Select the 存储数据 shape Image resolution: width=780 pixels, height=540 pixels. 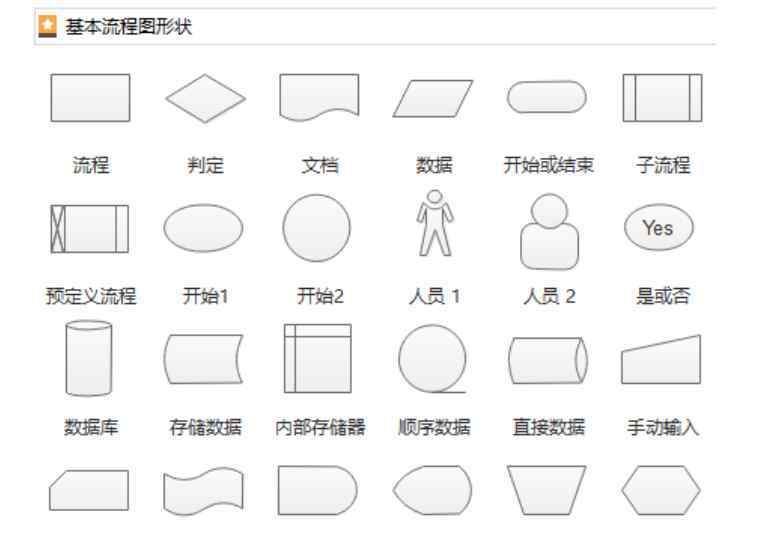point(203,359)
